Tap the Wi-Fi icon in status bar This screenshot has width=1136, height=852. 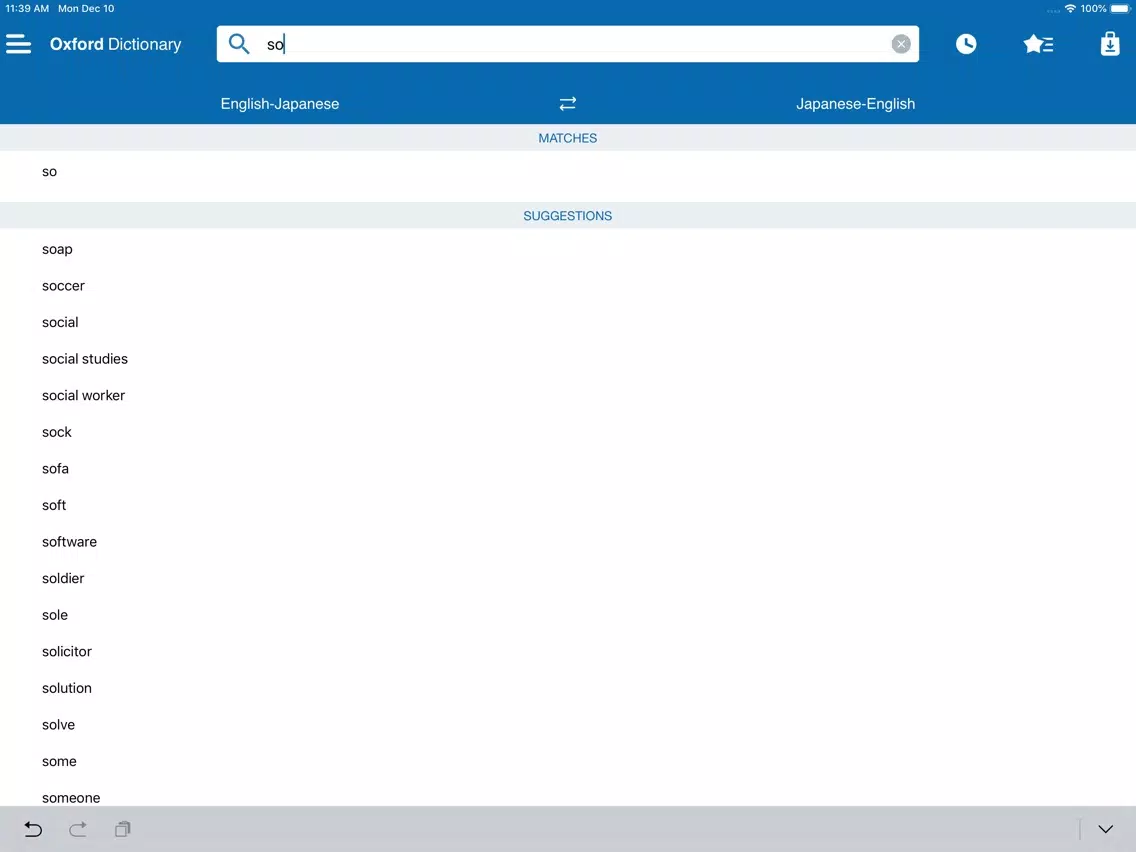pyautogui.click(x=1070, y=9)
